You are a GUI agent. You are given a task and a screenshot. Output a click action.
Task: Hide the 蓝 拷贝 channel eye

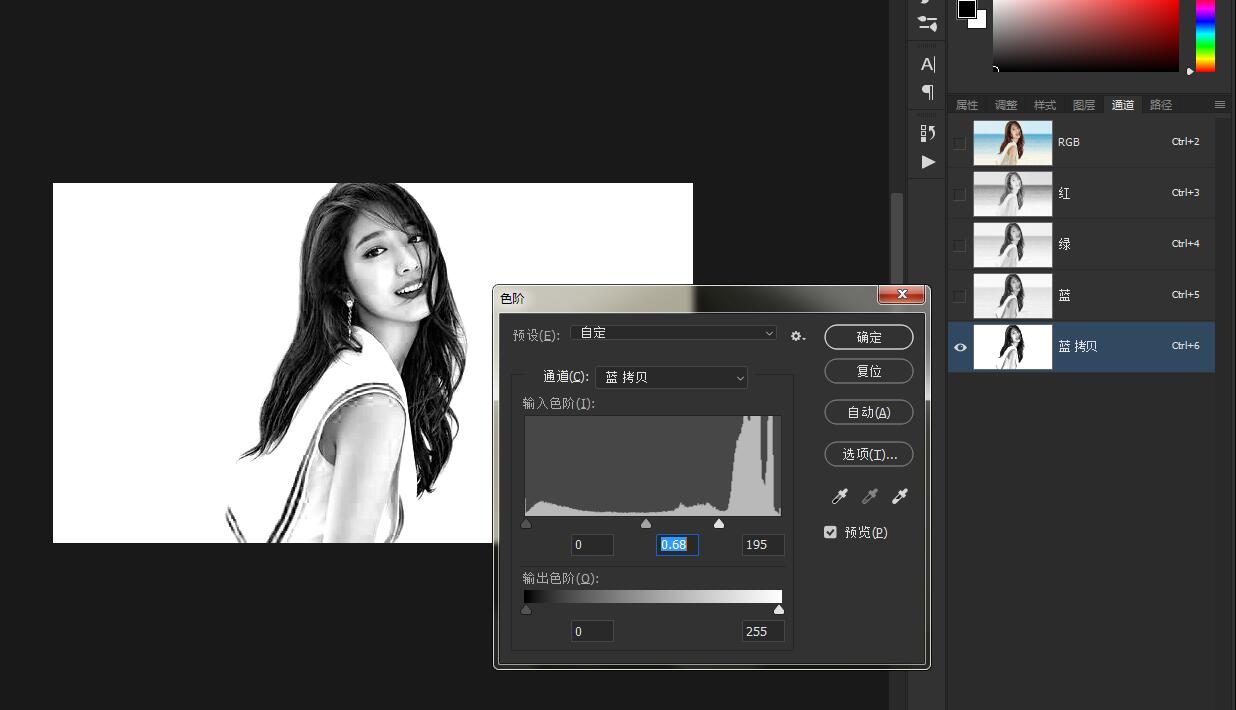(x=960, y=347)
